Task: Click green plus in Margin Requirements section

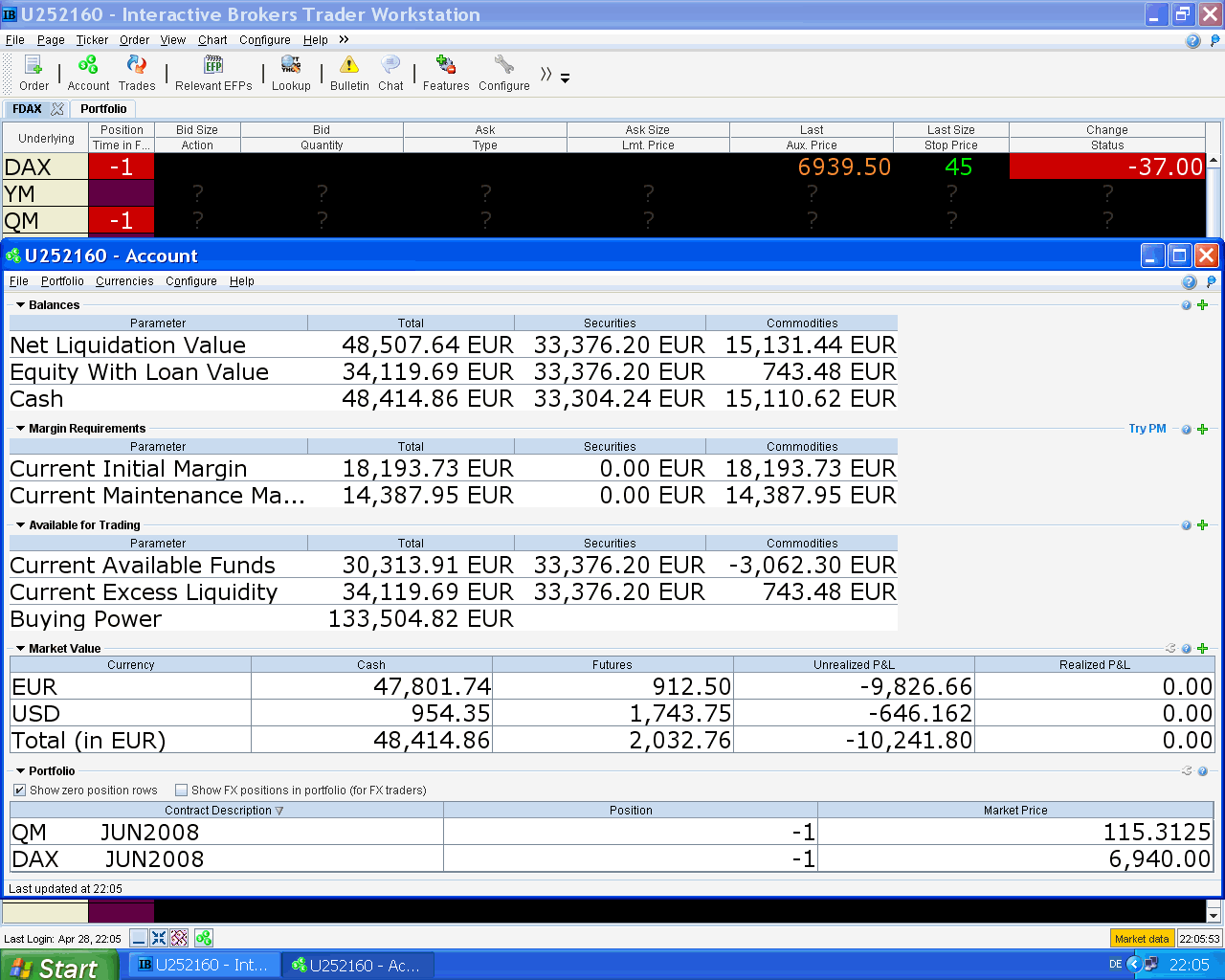Action: pos(1203,430)
